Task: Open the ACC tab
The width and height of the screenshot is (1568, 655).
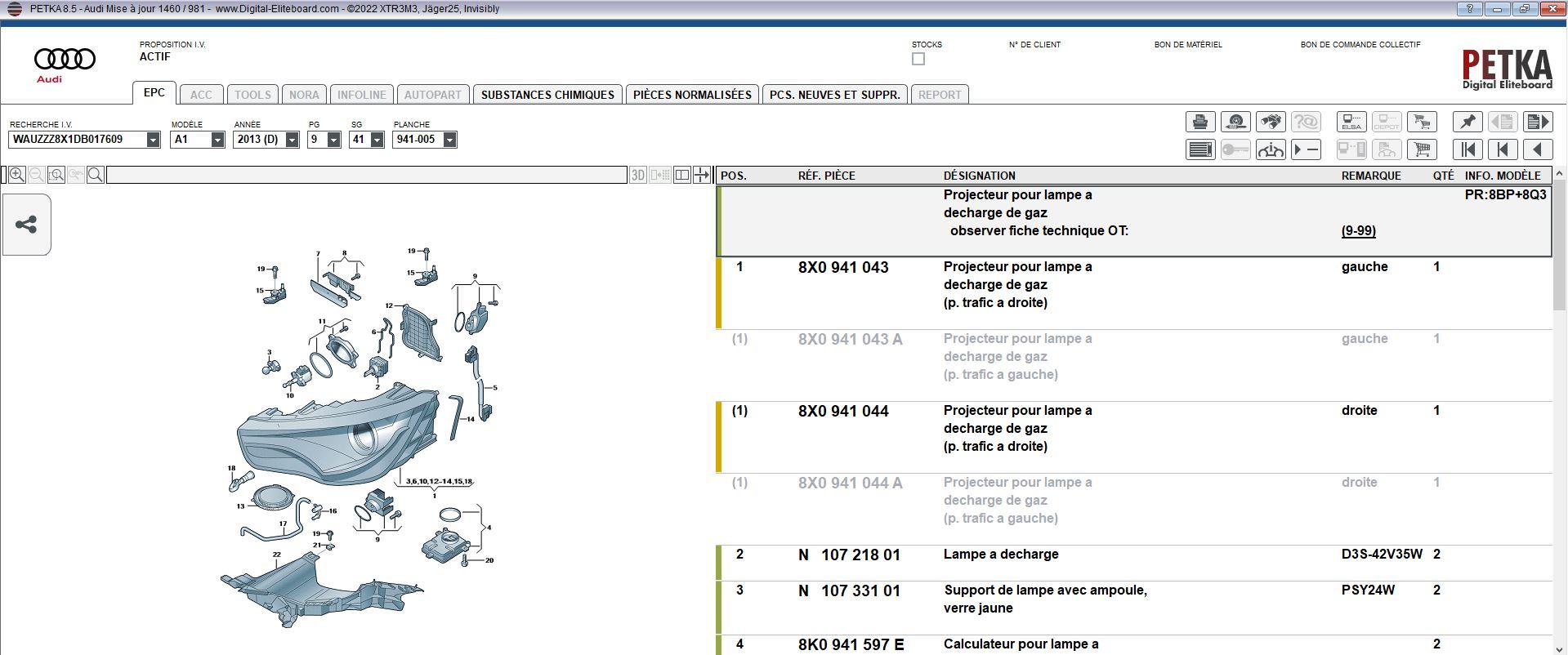Action: (201, 95)
